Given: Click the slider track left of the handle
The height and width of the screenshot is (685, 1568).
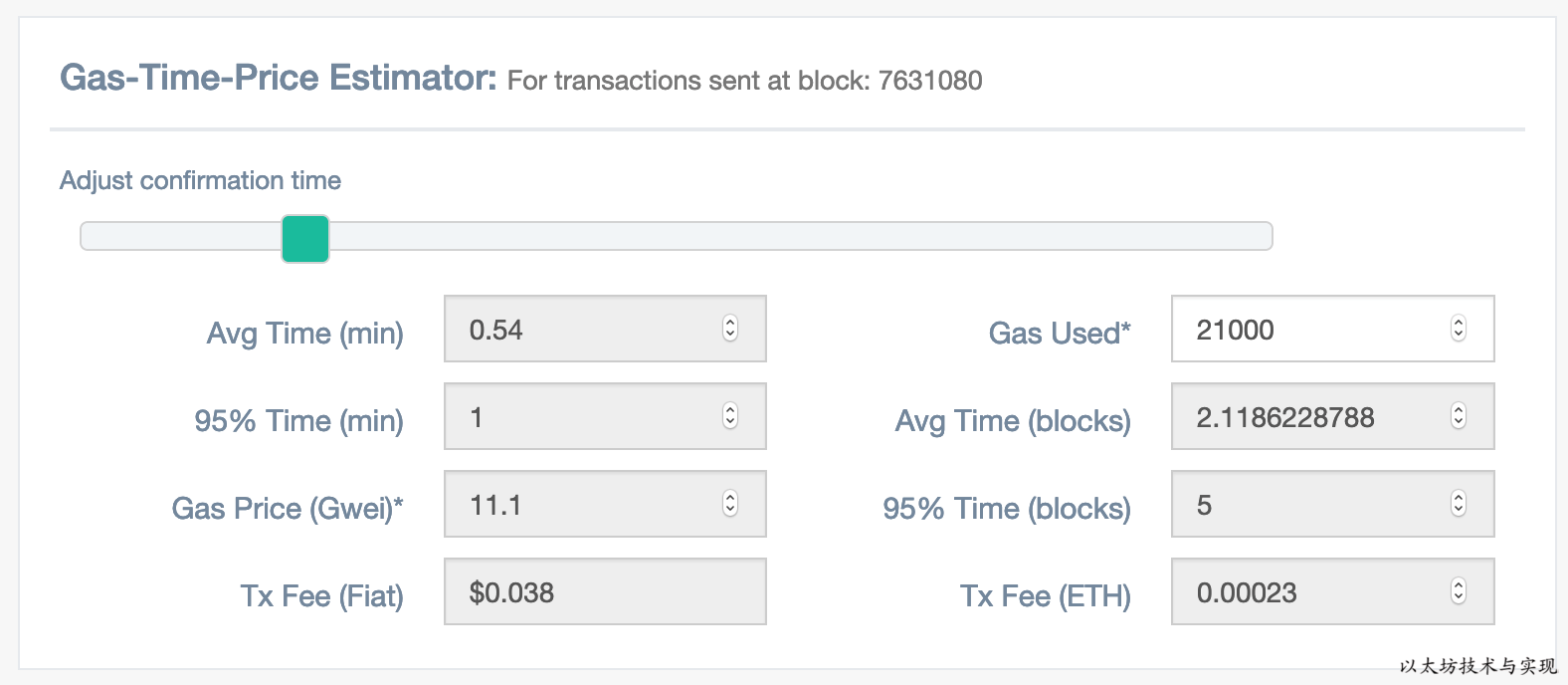Looking at the screenshot, I should [x=179, y=237].
